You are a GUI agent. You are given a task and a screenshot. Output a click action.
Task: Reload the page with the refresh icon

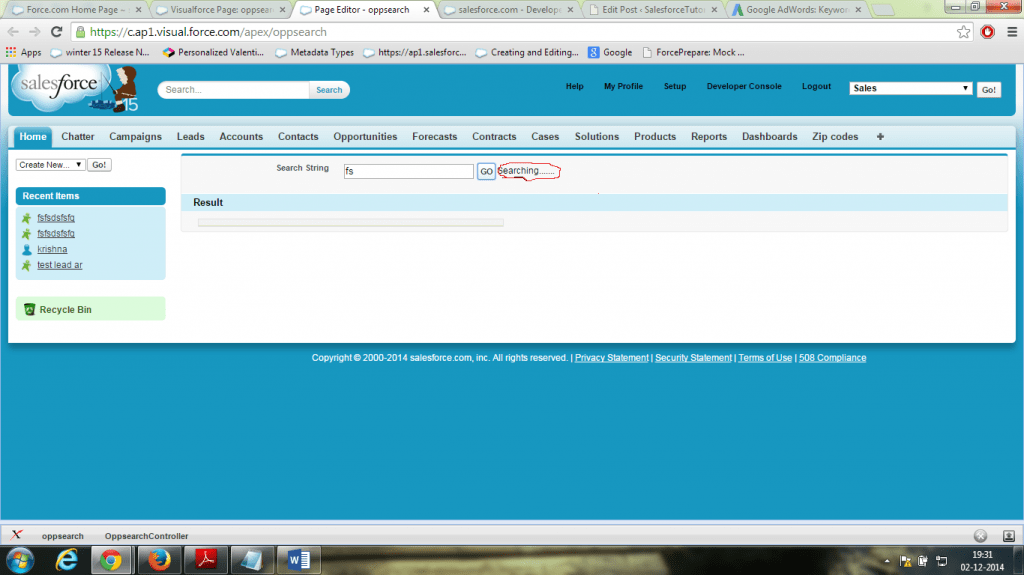pyautogui.click(x=57, y=32)
